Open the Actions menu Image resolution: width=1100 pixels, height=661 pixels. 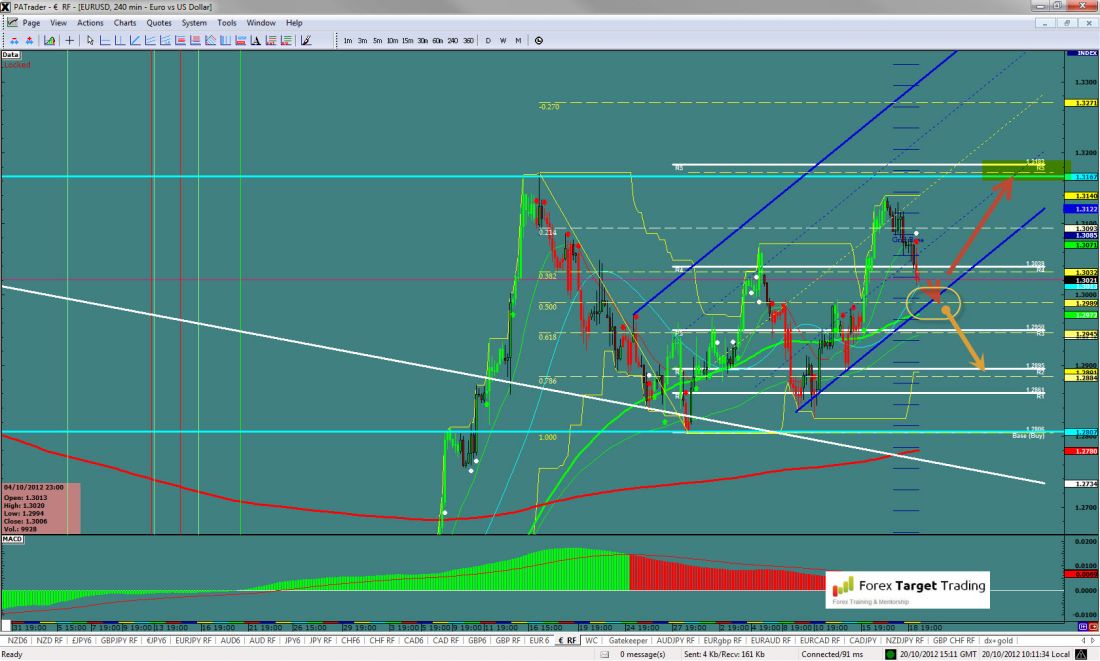[90, 22]
